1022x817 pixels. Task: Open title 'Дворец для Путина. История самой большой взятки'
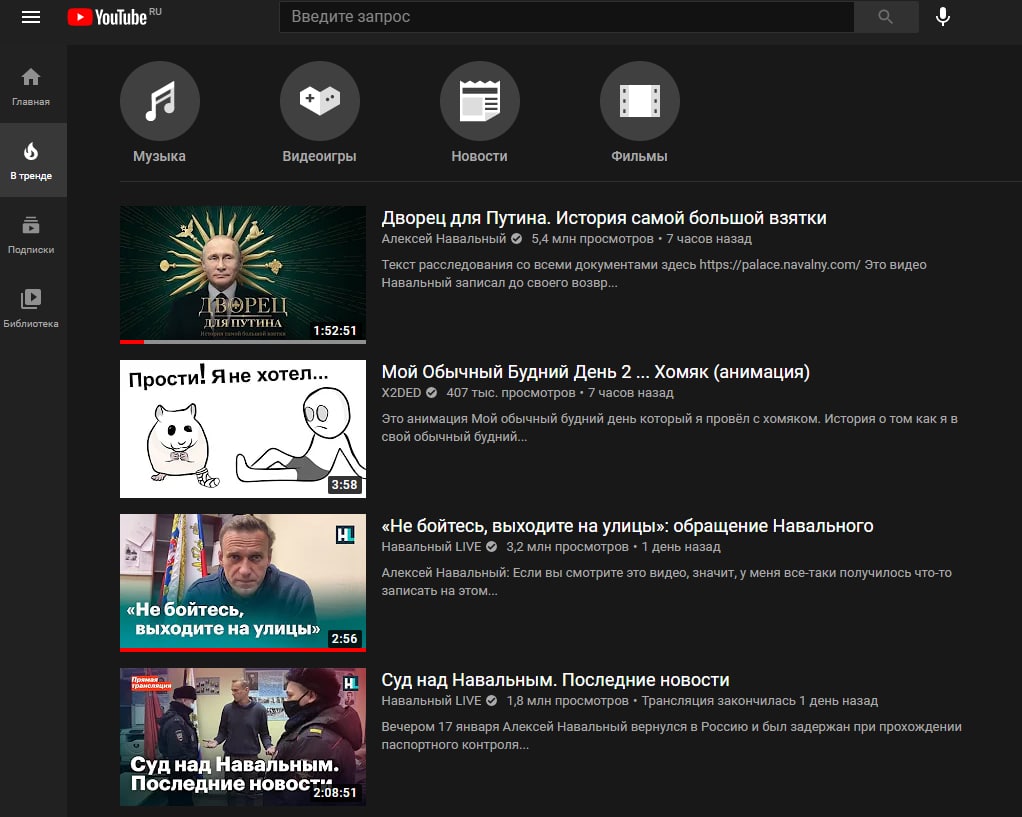(x=604, y=218)
